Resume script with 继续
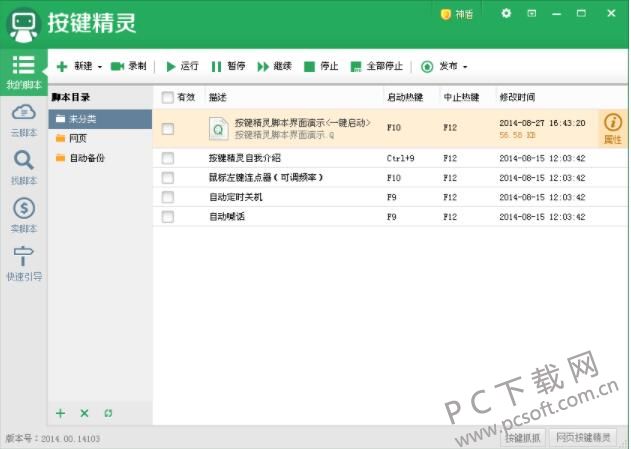This screenshot has width=631, height=449. click(274, 66)
